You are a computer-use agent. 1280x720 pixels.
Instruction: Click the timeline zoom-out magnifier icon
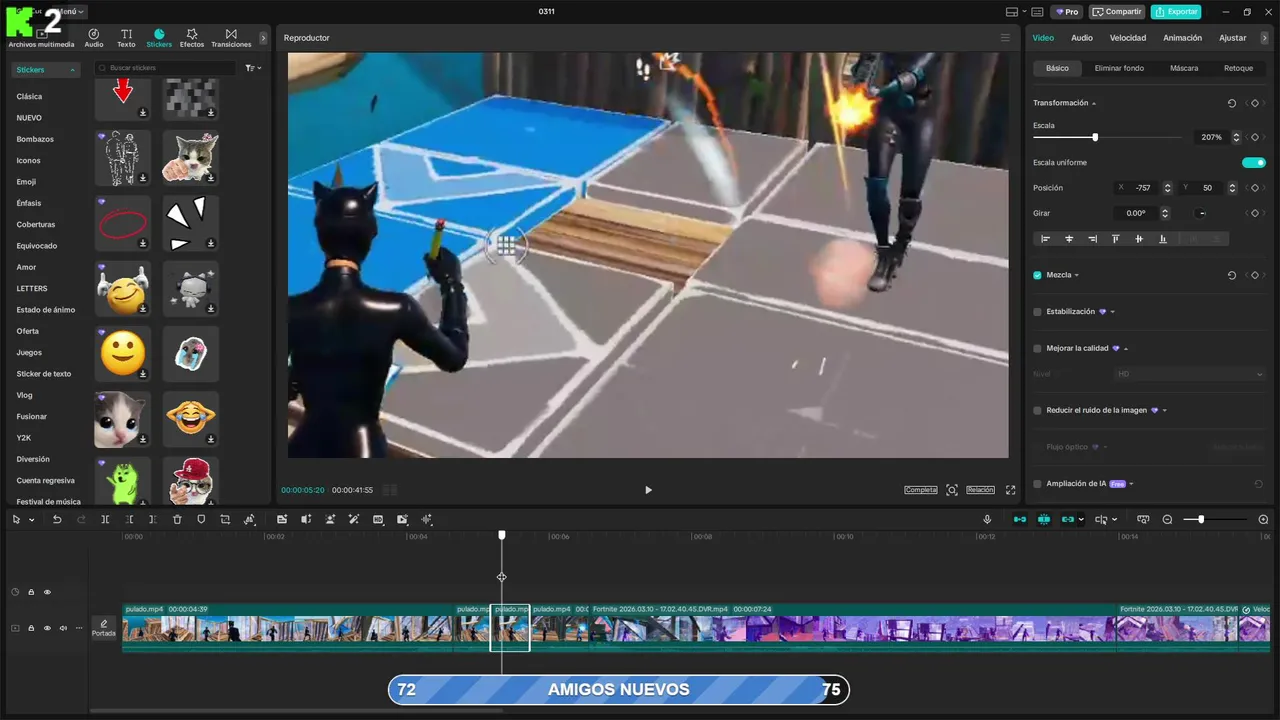1167,519
